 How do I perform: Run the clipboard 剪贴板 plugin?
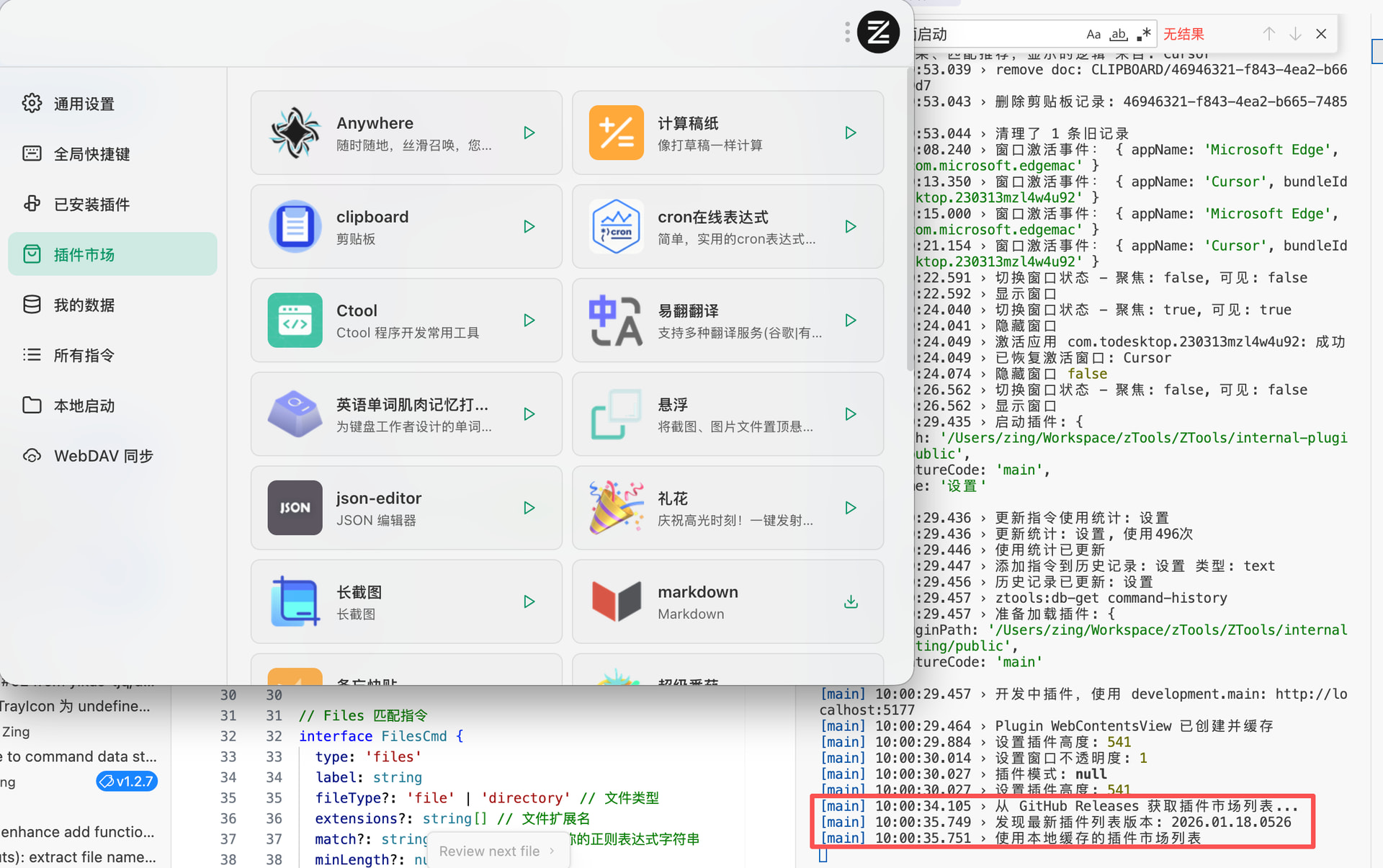[529, 226]
